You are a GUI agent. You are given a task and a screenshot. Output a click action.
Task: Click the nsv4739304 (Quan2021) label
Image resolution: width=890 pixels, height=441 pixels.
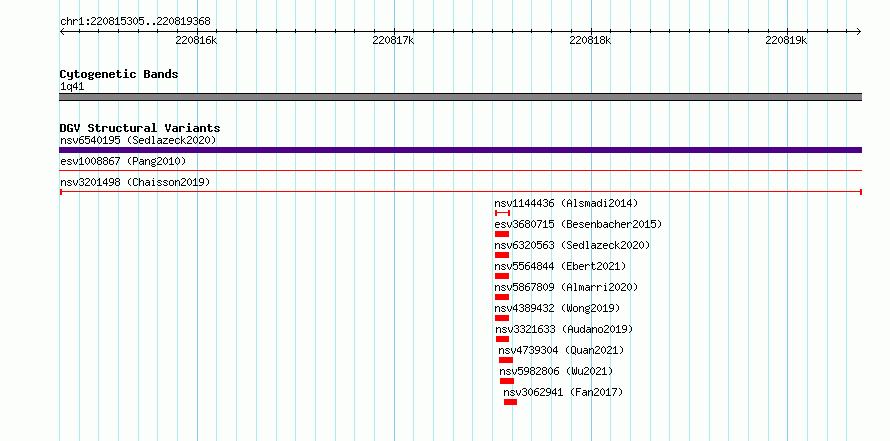[x=561, y=350]
